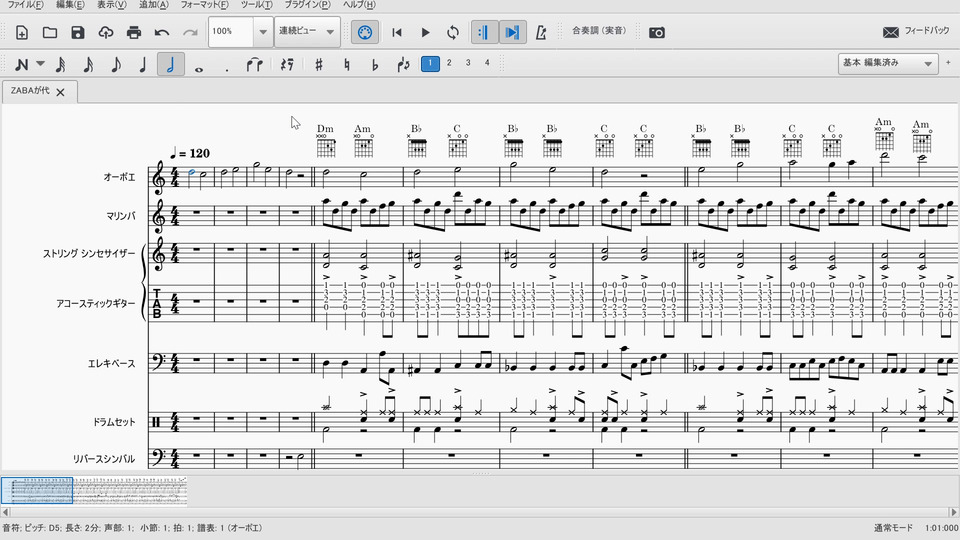Screen dimensions: 960x540
Task: Select the sharp accidental icon
Action: tap(319, 65)
